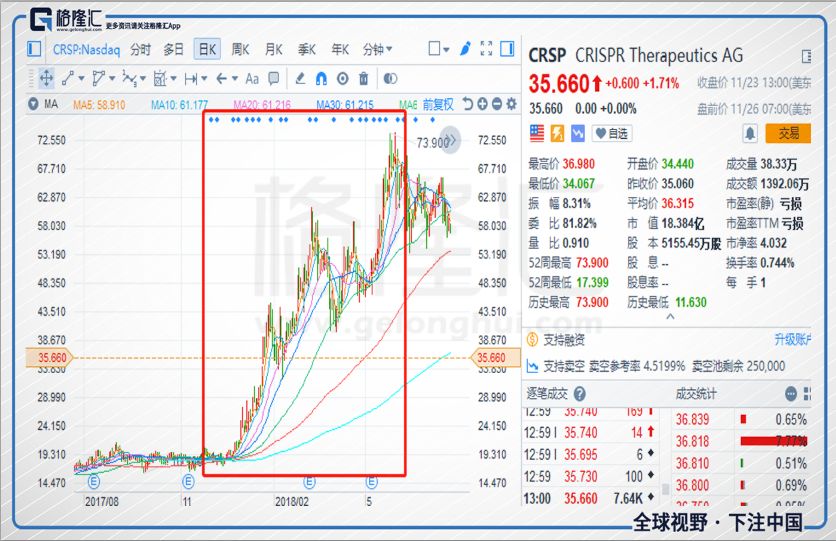Click the E earnings marker above 11
This screenshot has width=836, height=541.
coord(188,482)
